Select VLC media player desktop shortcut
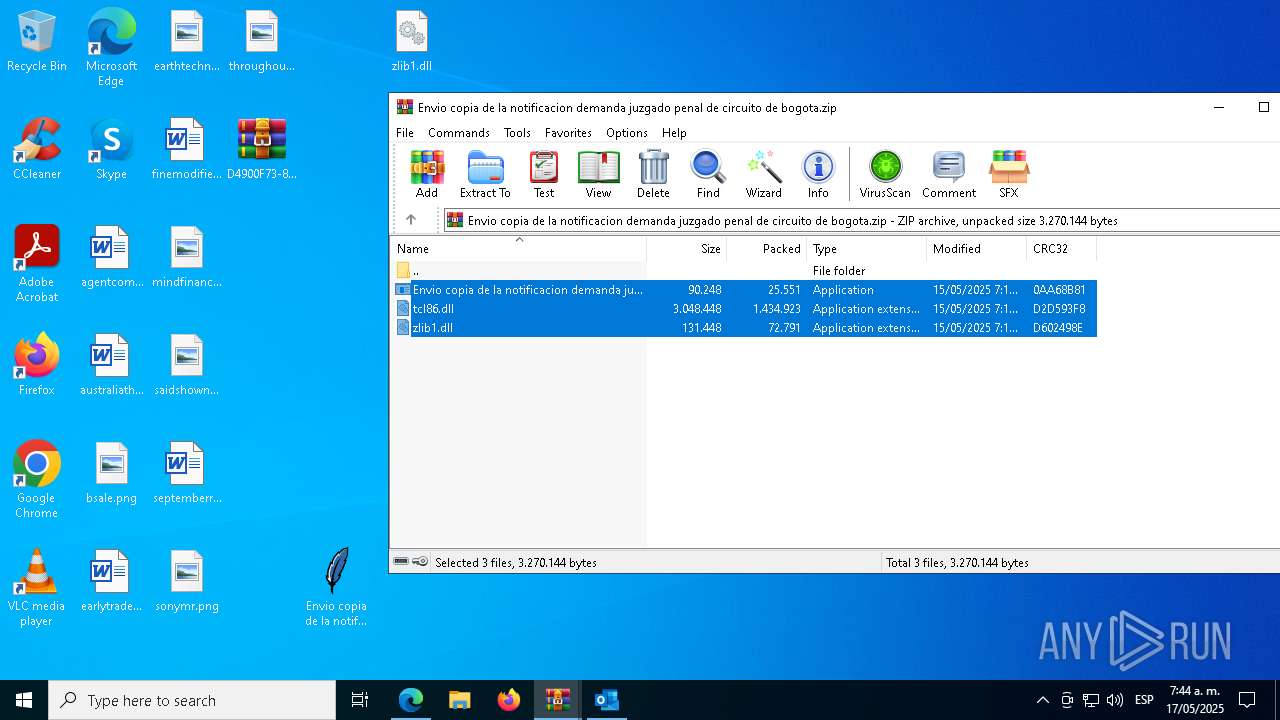 point(37,588)
